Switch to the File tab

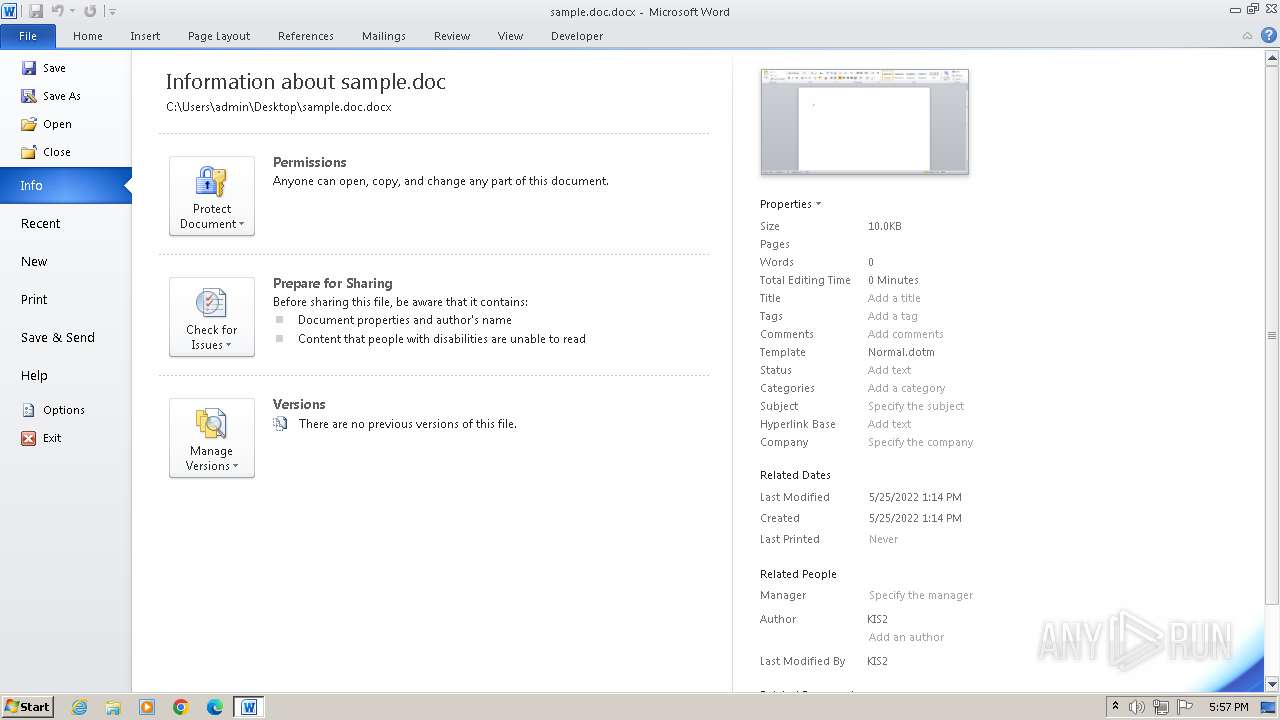tap(28, 36)
